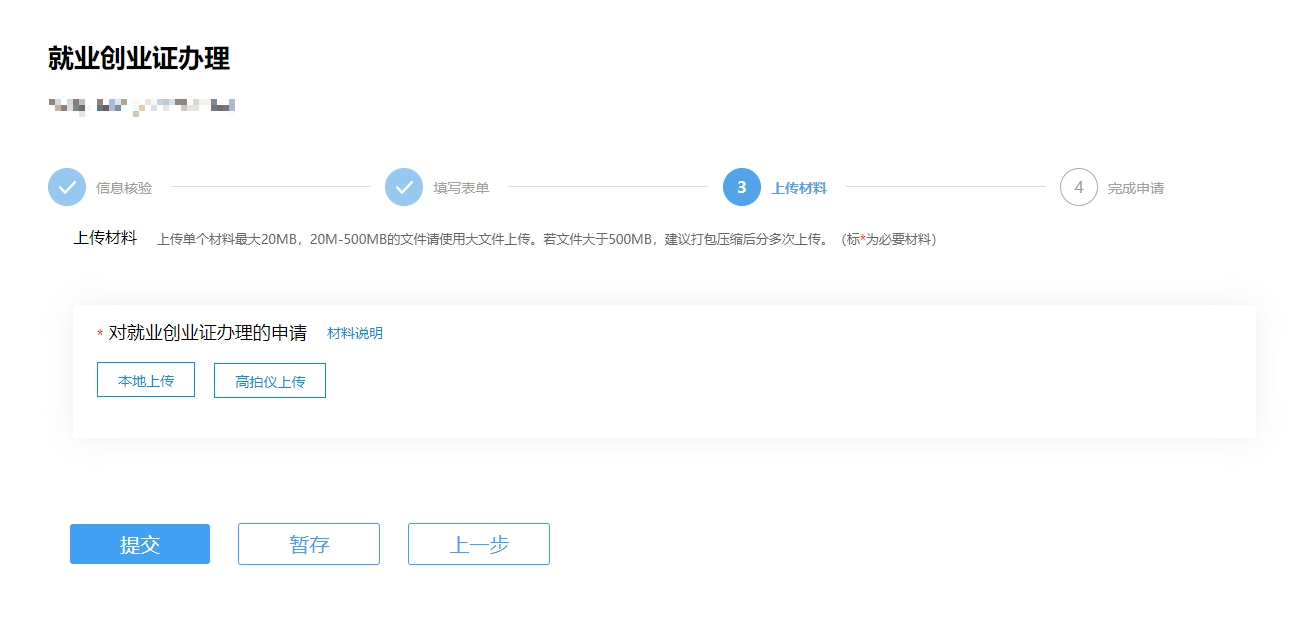
Task: Save draft using 暂存 button
Action: click(x=309, y=544)
